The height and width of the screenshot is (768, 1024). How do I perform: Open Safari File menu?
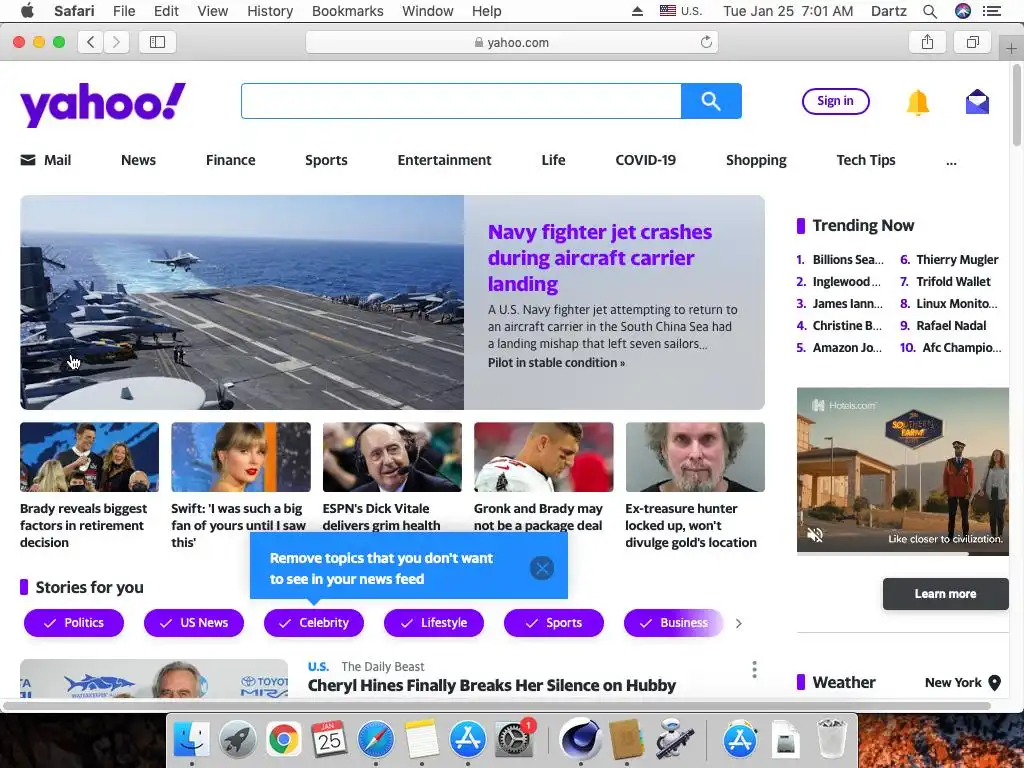124,11
